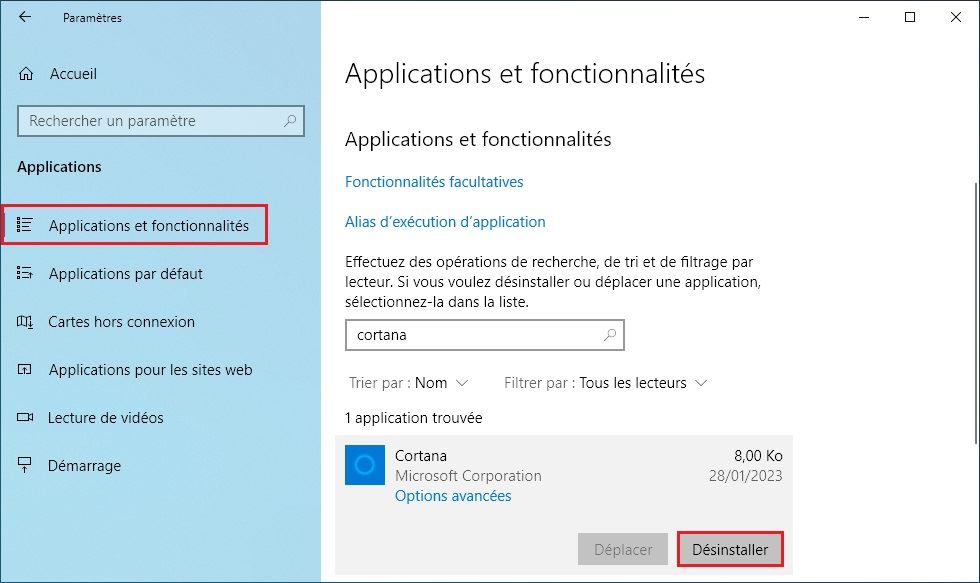
Task: Click the blue Cortana application icon
Action: pos(365,466)
